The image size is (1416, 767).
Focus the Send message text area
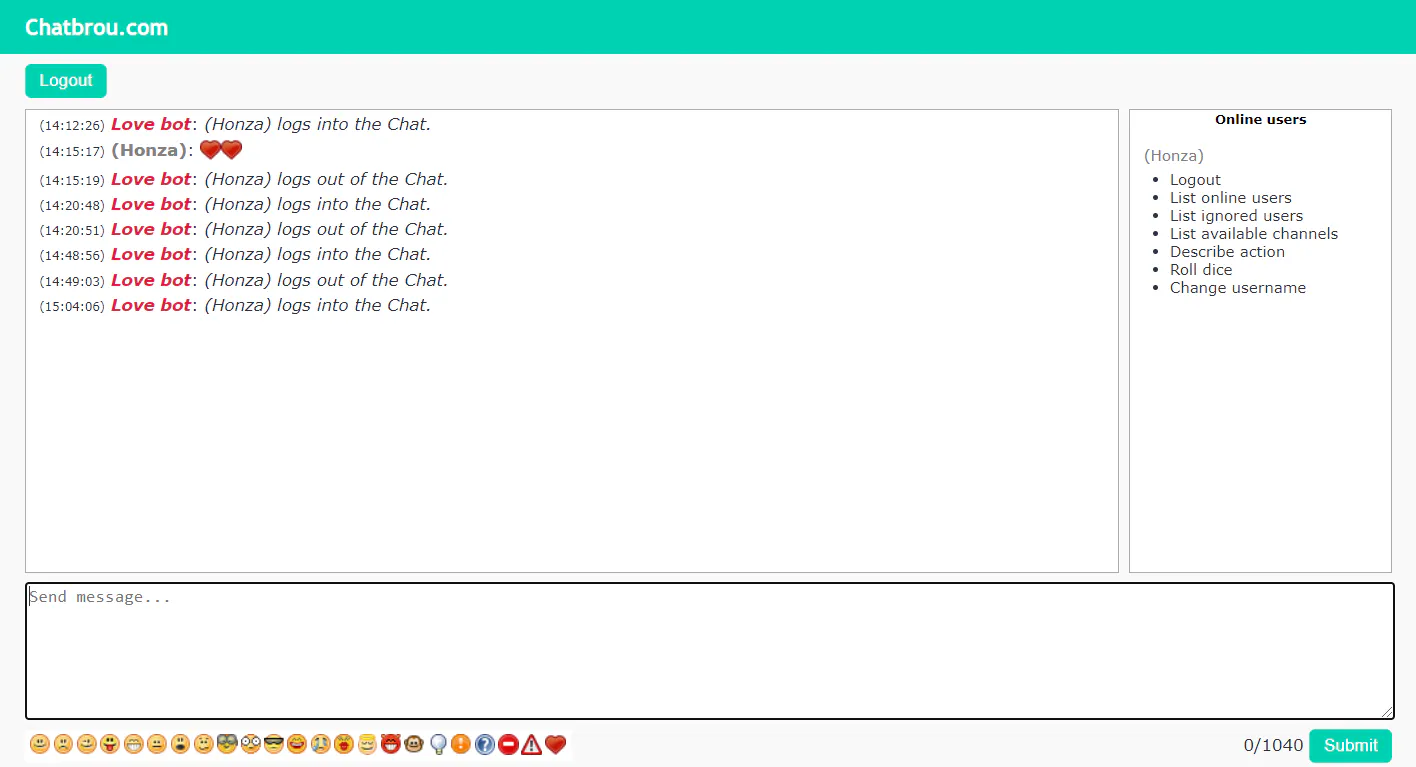tap(710, 651)
